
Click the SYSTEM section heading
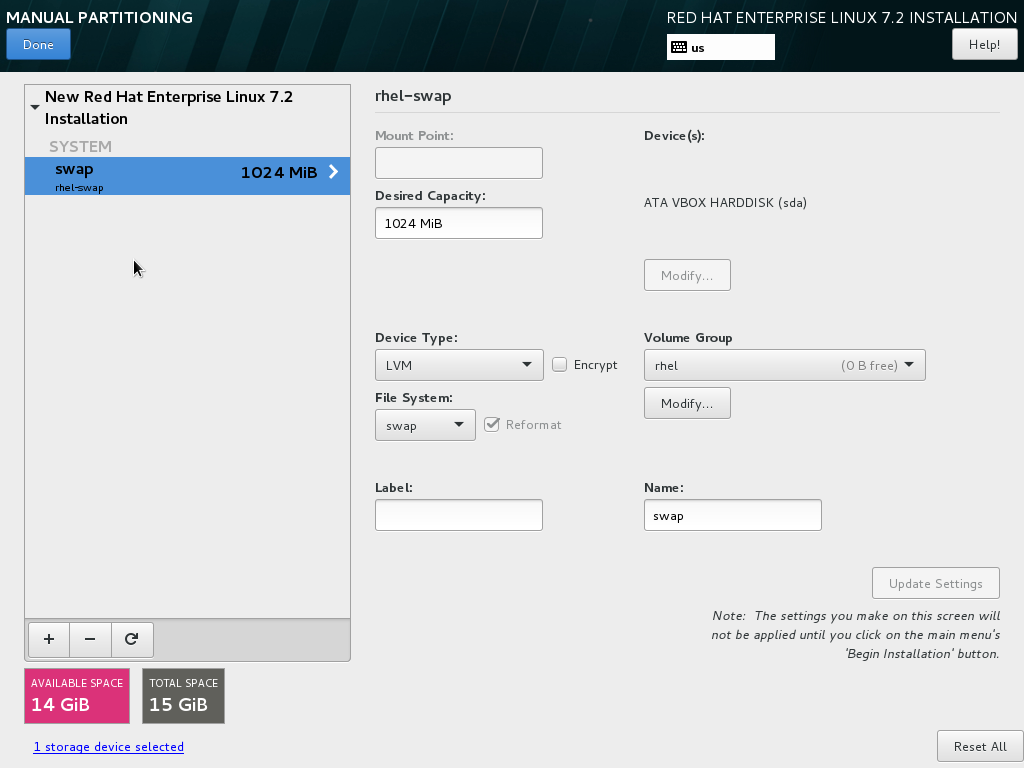80,146
